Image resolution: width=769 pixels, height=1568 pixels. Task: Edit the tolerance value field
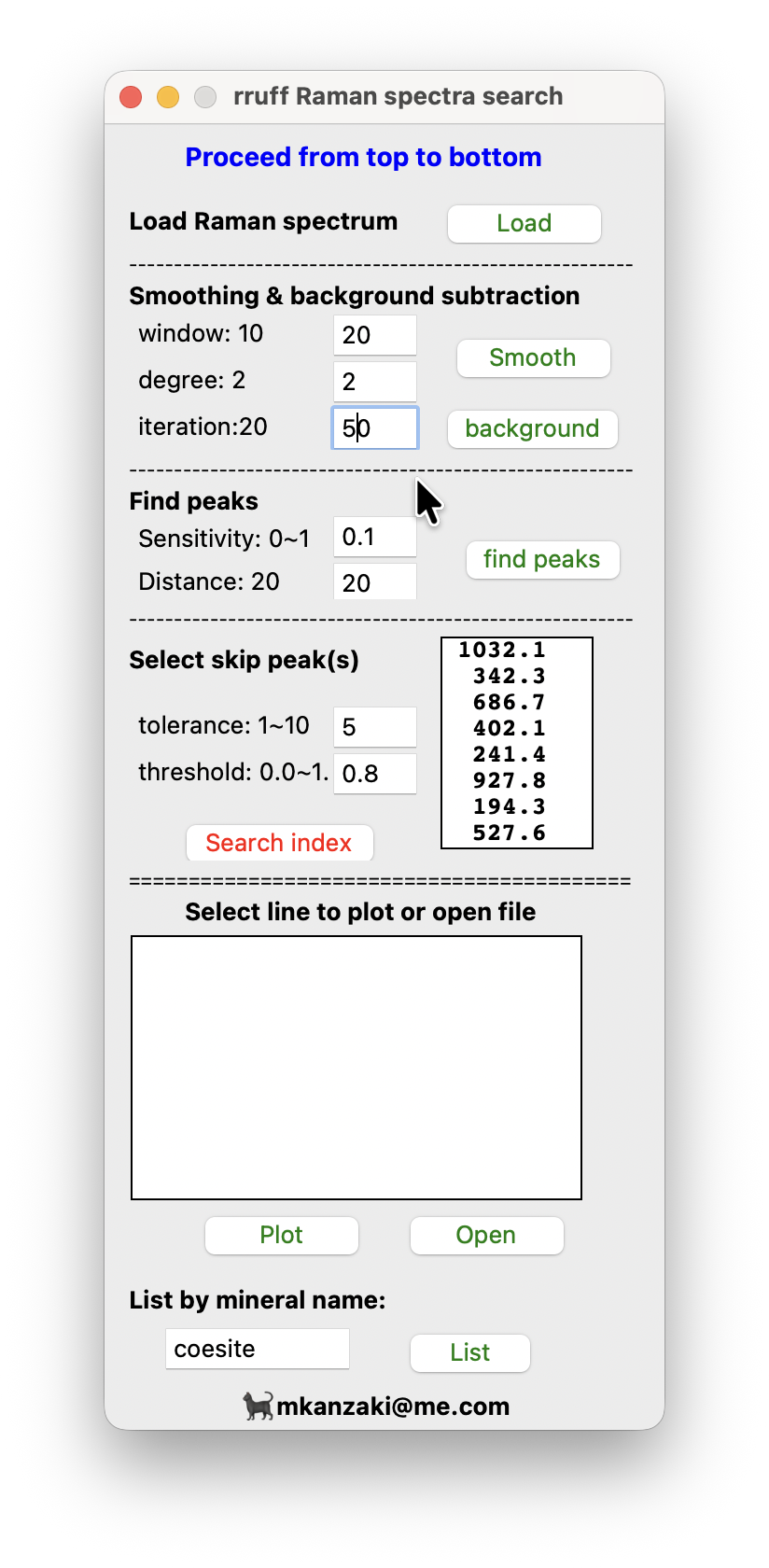point(374,727)
